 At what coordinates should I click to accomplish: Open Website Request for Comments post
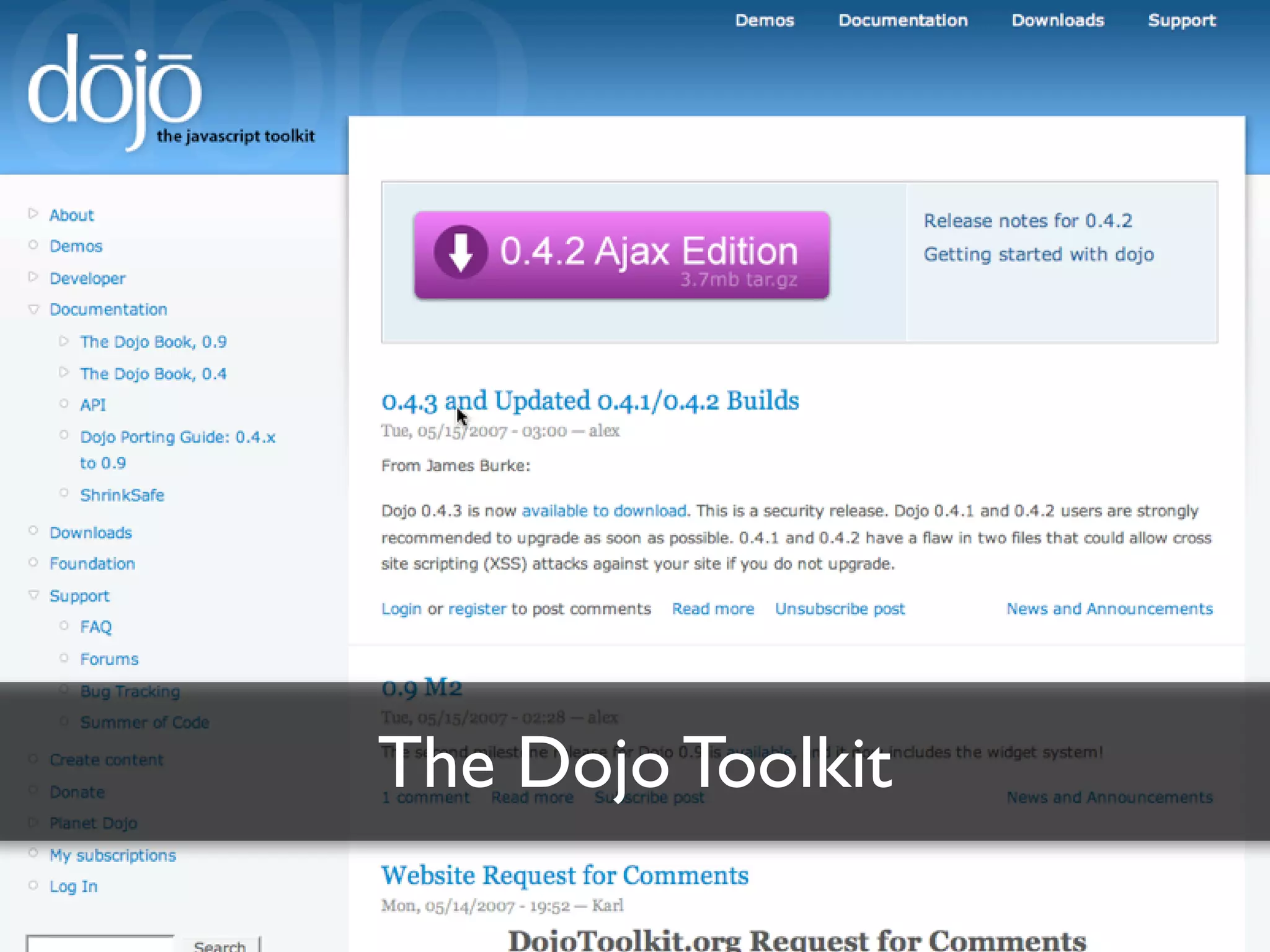point(564,876)
